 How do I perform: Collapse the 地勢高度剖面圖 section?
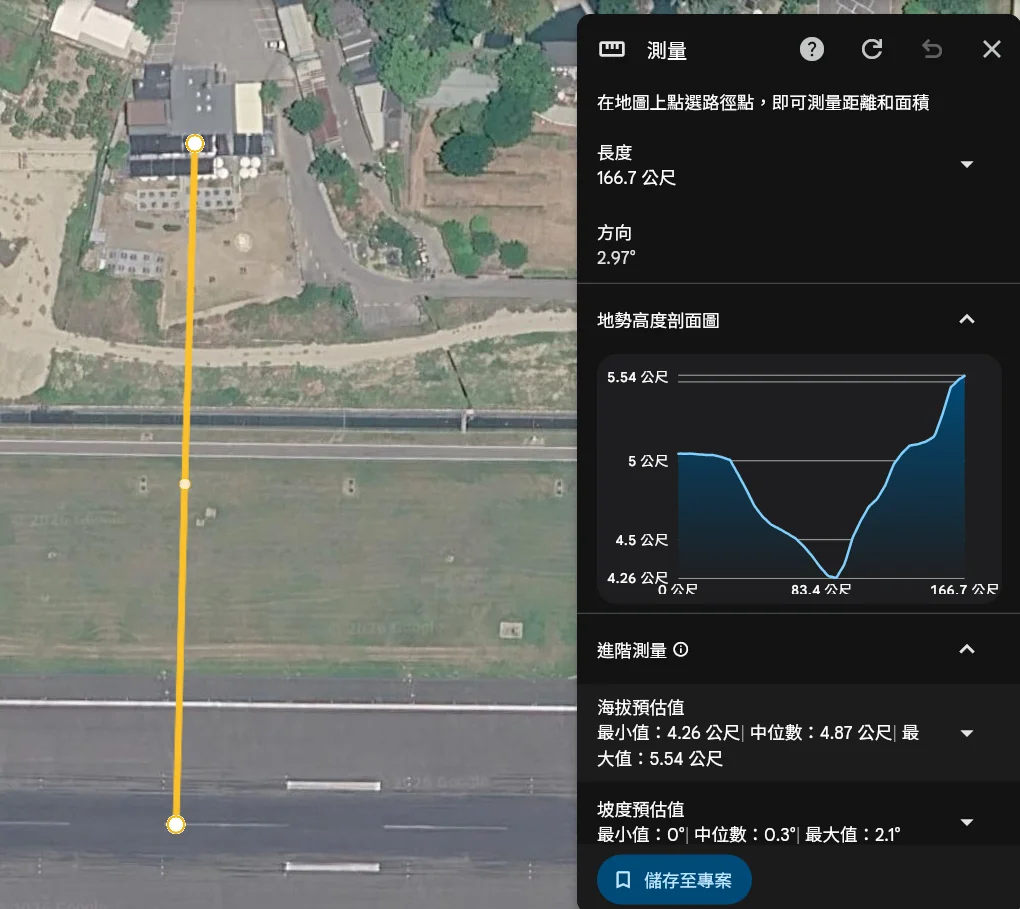(x=967, y=319)
